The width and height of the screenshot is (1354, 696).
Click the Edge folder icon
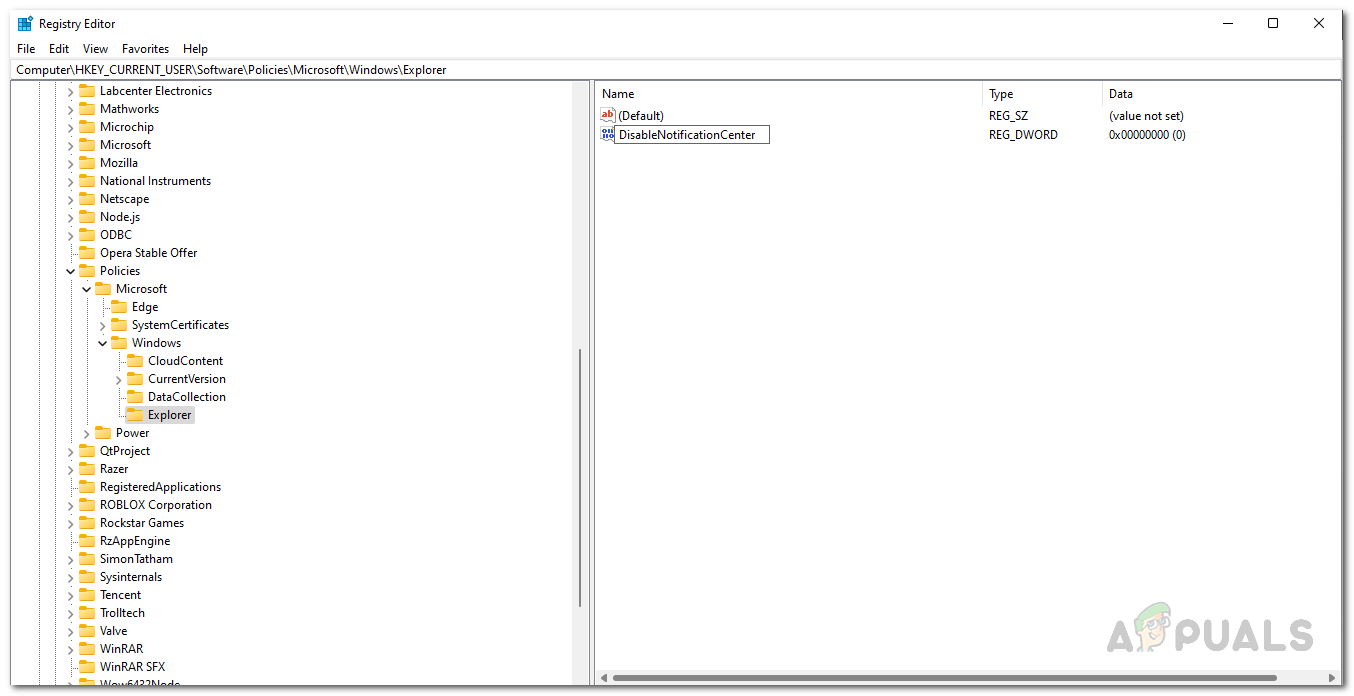tap(119, 307)
